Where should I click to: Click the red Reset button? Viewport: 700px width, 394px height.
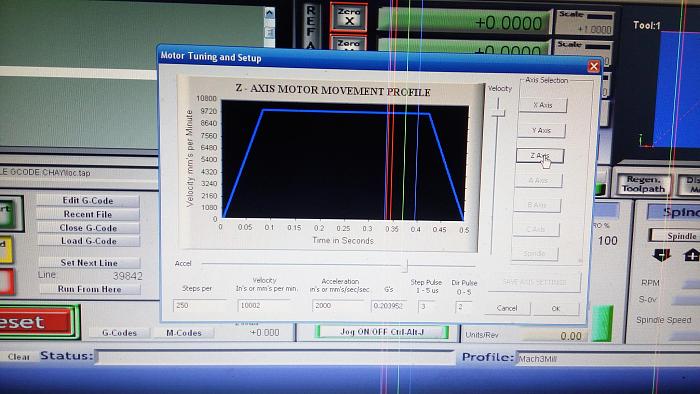click(35, 322)
